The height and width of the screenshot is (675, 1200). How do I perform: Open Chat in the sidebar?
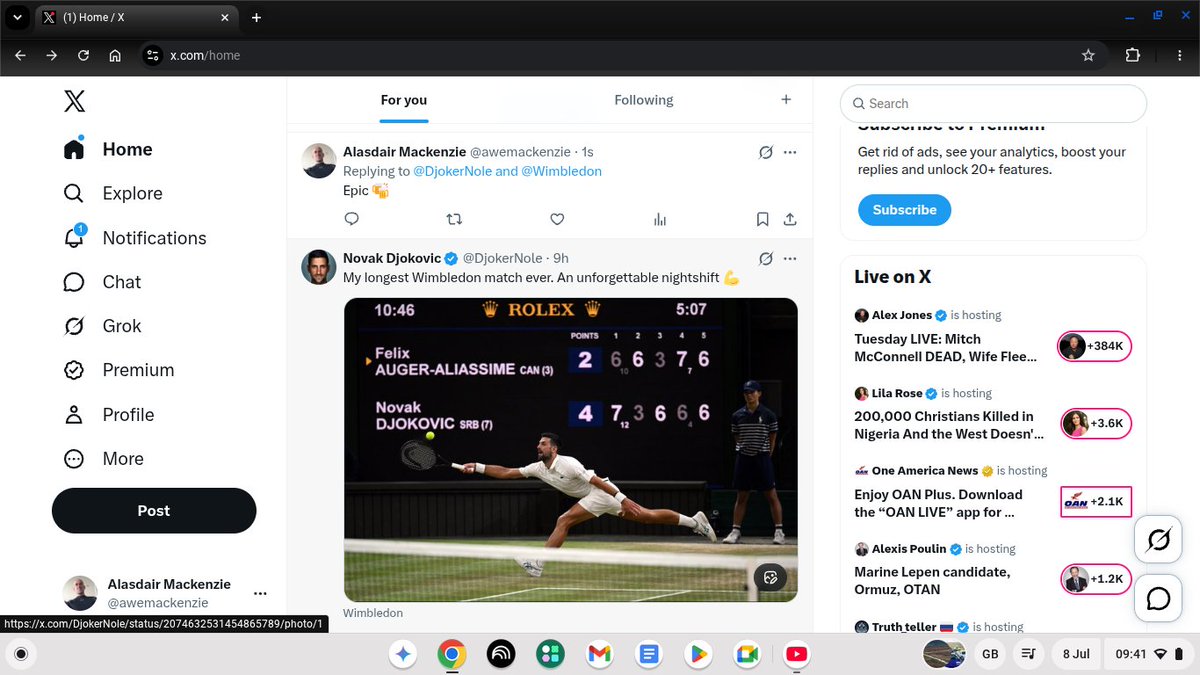click(x=102, y=282)
